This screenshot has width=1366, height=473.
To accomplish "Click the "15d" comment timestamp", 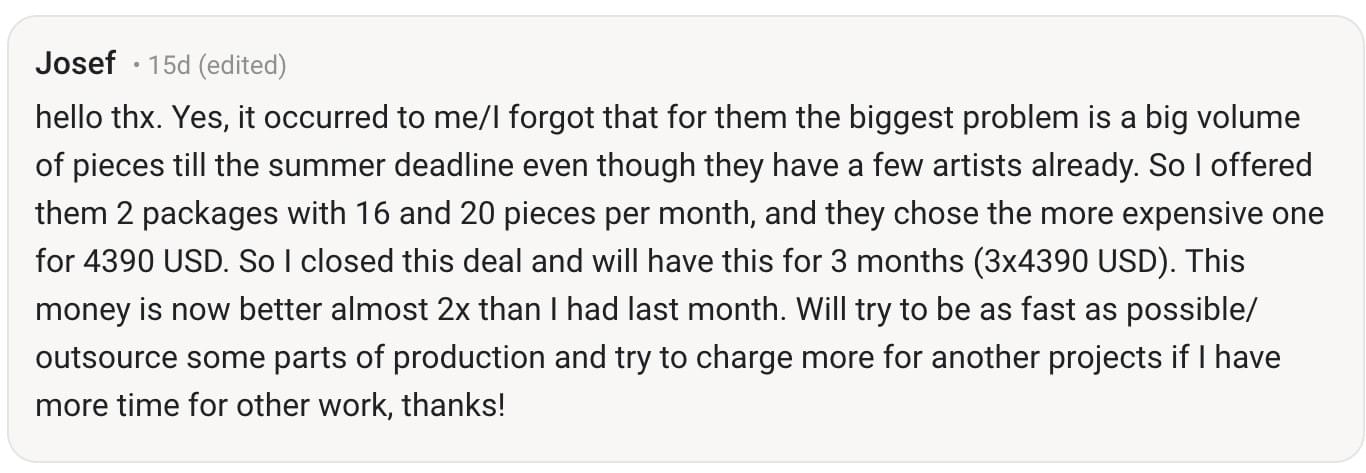I will point(169,67).
